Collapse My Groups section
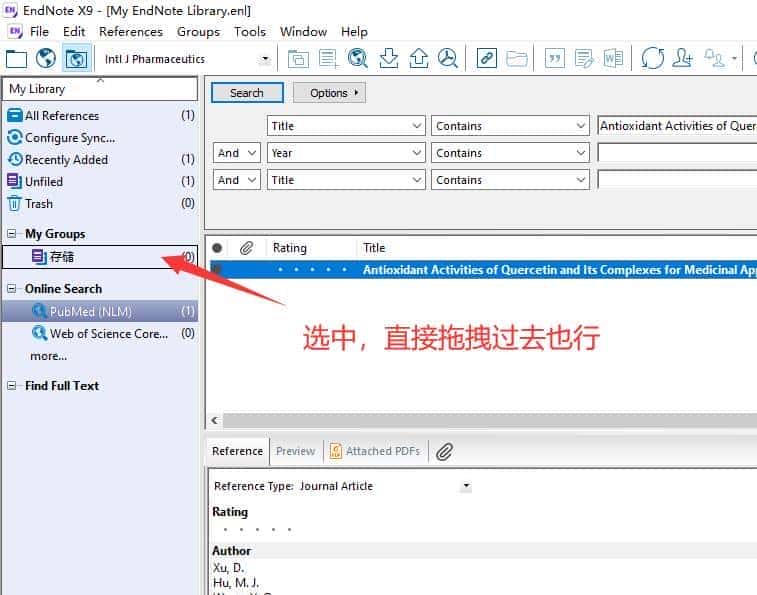 click(x=12, y=234)
